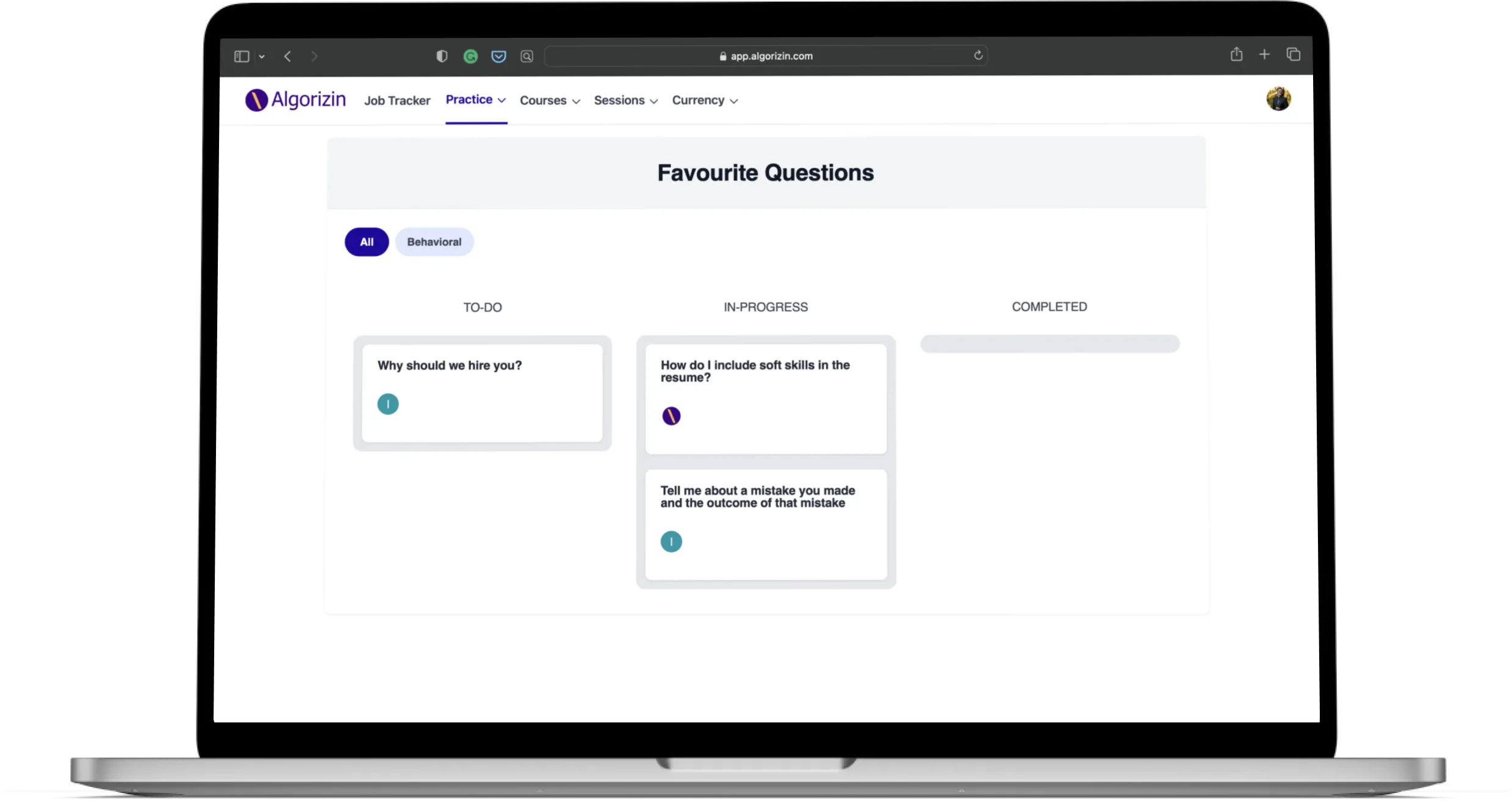
Task: Click the avatar on the mistake question card
Action: tap(671, 541)
